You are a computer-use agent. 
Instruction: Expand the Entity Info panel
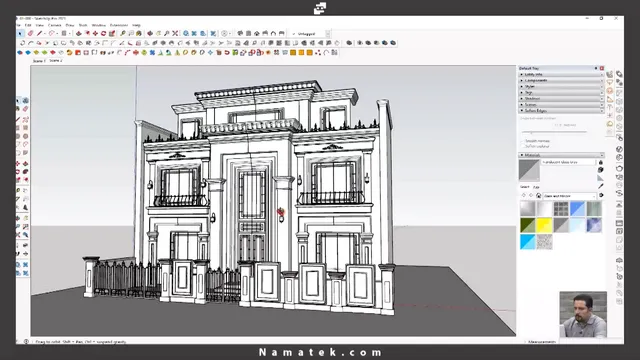(x=562, y=75)
